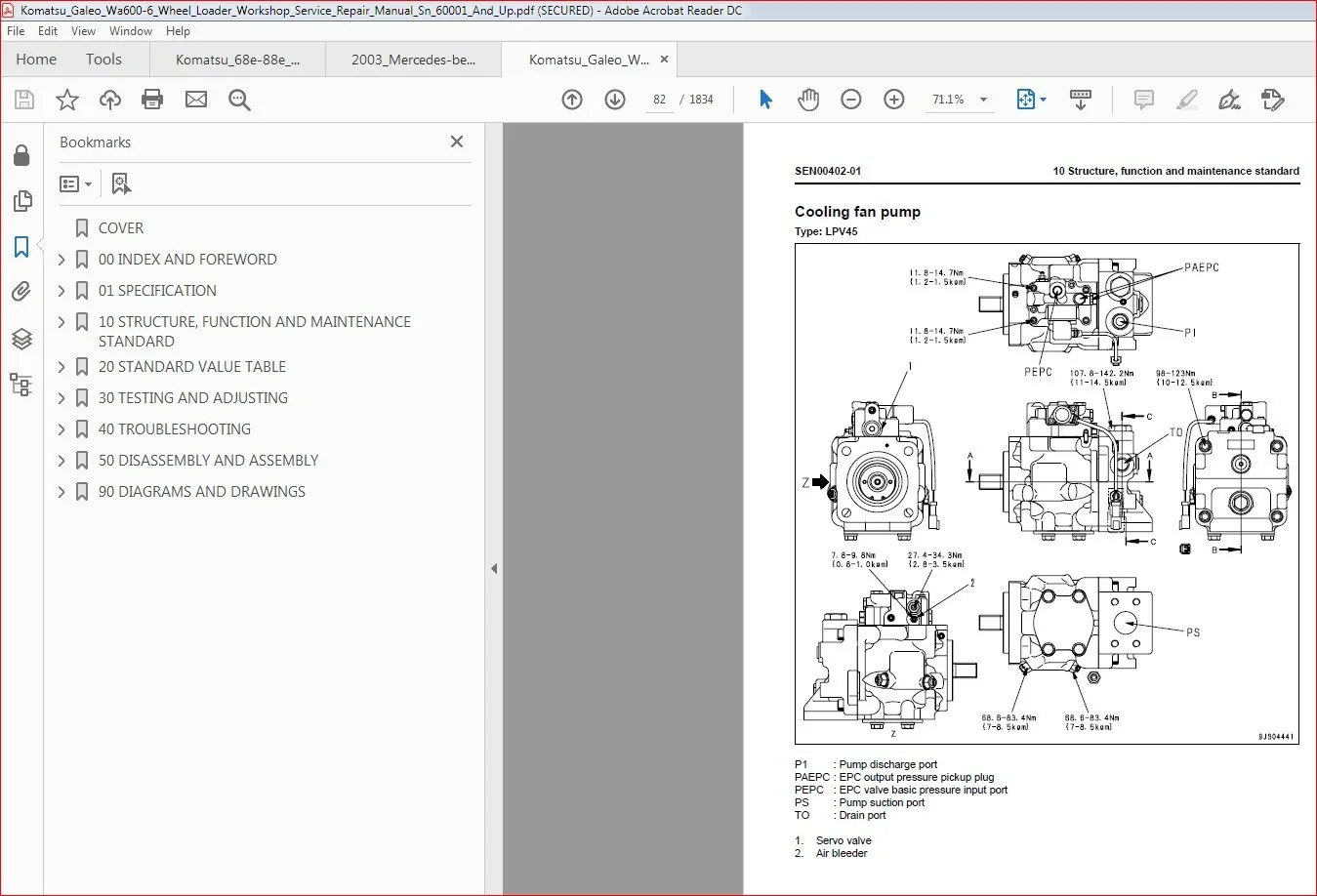Activate the Selection arrow tool
The height and width of the screenshot is (896, 1317).
point(765,100)
